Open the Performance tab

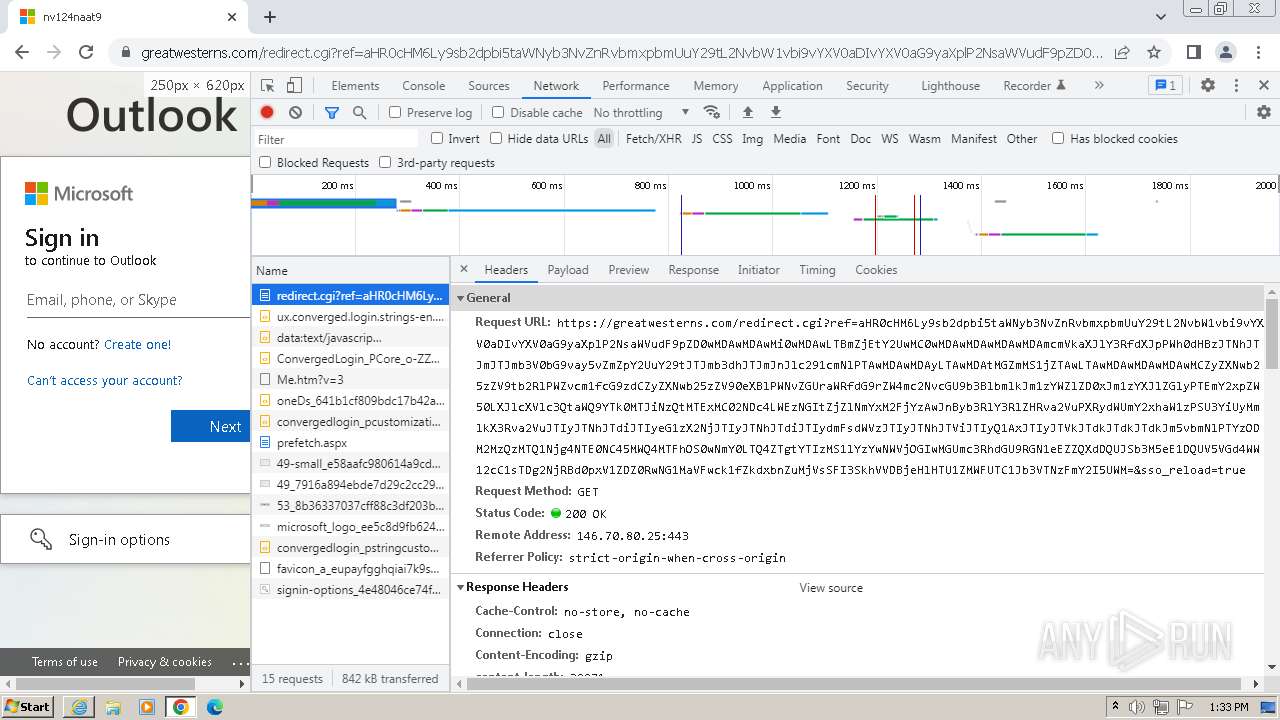[x=635, y=86]
